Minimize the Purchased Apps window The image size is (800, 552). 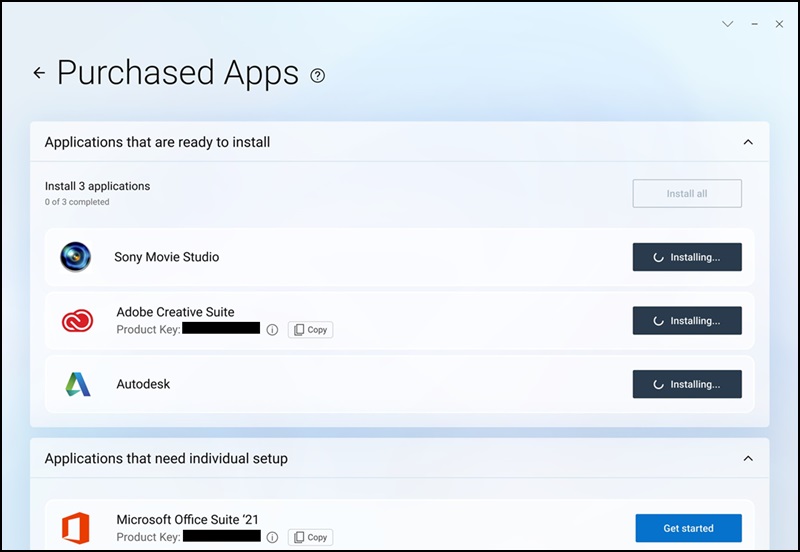pos(754,24)
